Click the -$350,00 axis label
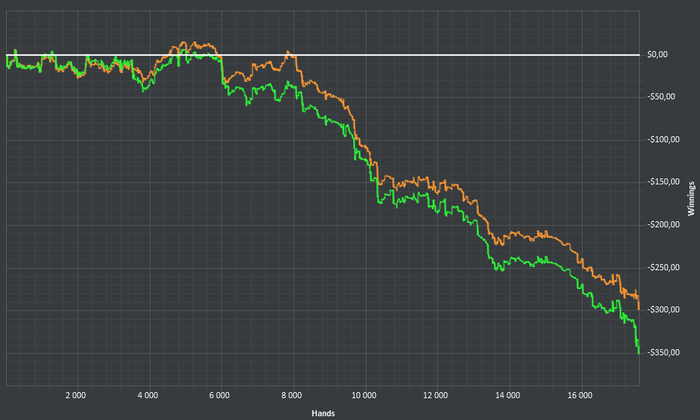 click(x=663, y=353)
